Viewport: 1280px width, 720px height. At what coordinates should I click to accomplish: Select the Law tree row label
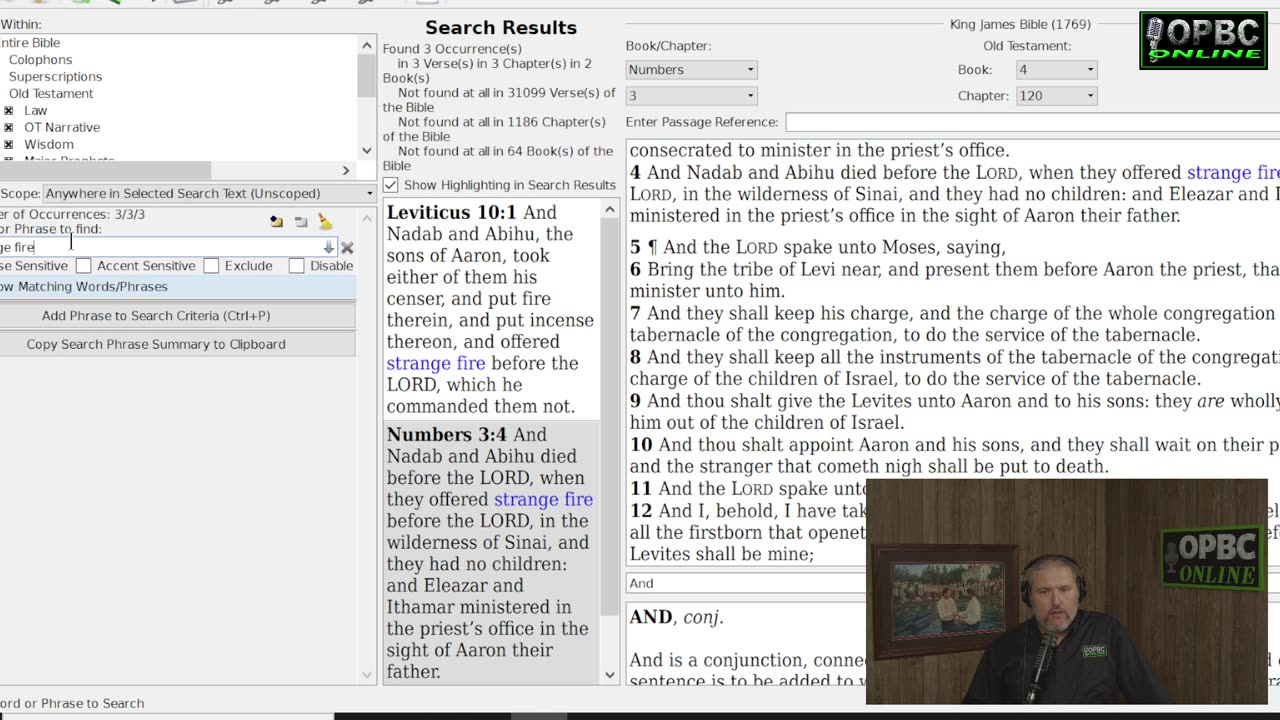click(36, 111)
